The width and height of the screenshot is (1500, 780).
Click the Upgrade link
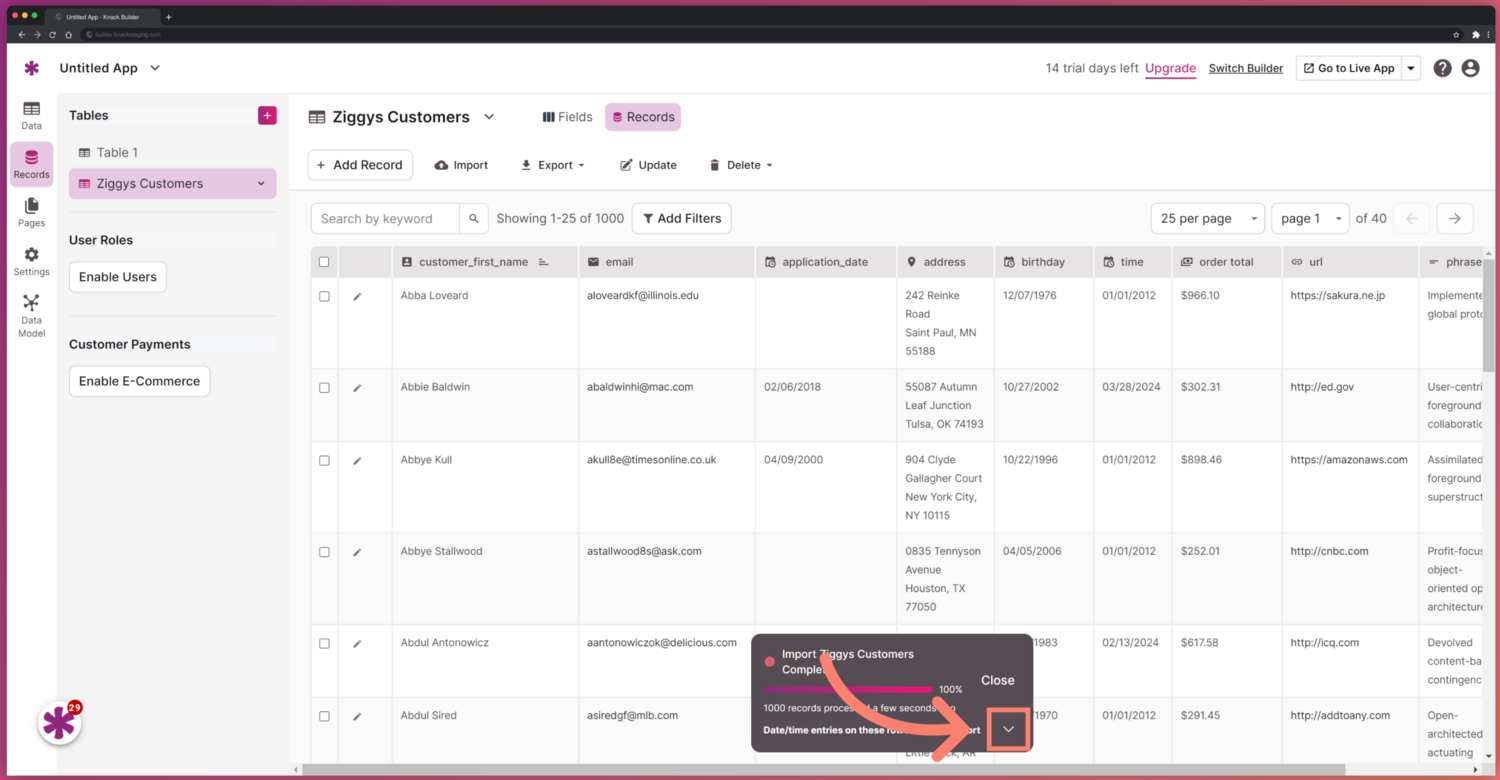click(x=1170, y=68)
